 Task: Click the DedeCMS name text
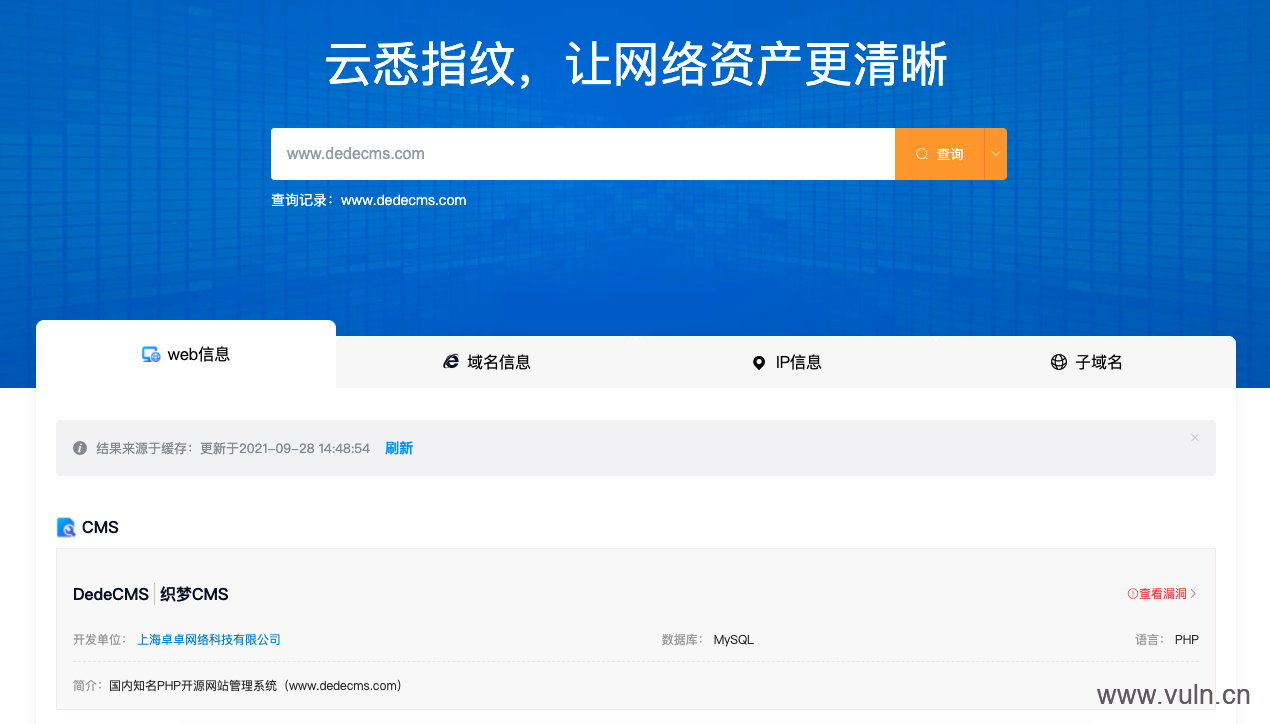[x=111, y=595]
